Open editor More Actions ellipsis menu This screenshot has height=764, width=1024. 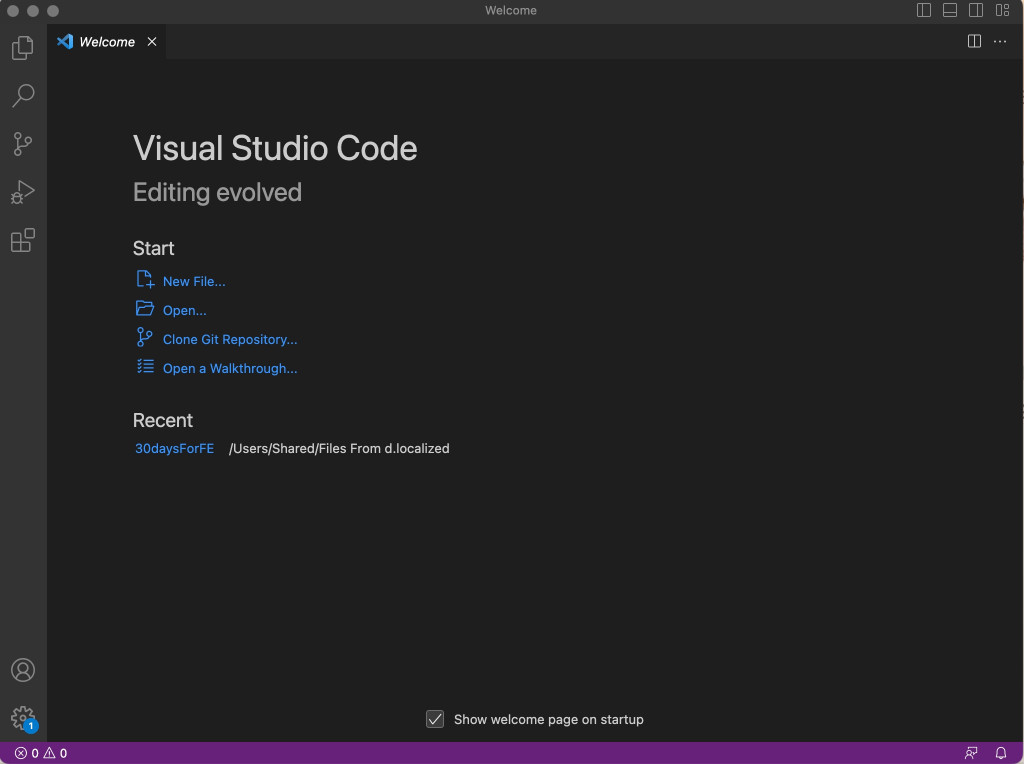(x=1000, y=41)
